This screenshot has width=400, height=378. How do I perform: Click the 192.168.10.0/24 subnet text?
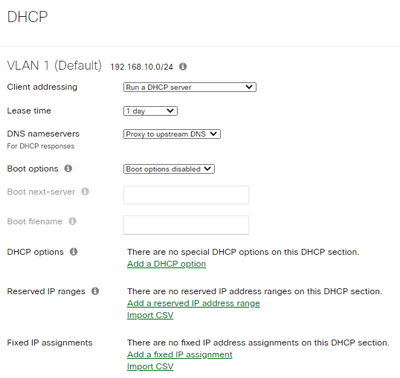point(142,67)
